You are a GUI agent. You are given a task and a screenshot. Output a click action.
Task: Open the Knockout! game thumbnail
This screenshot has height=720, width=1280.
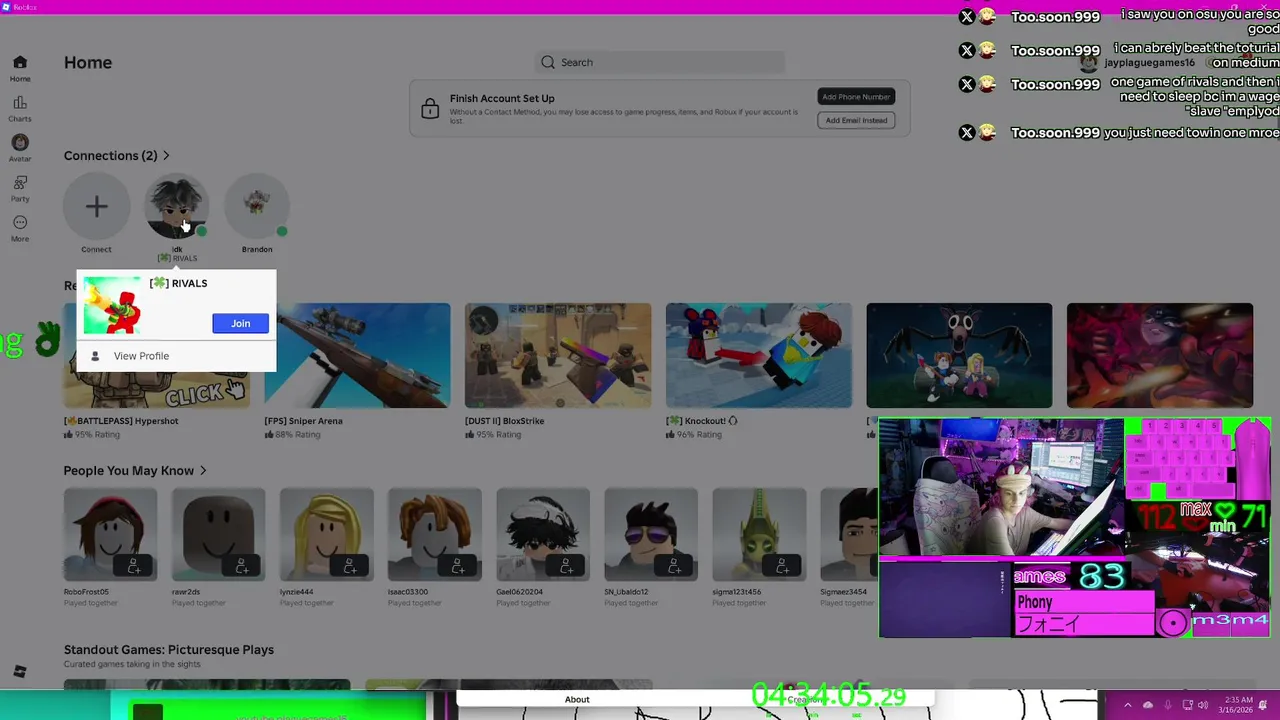click(759, 356)
